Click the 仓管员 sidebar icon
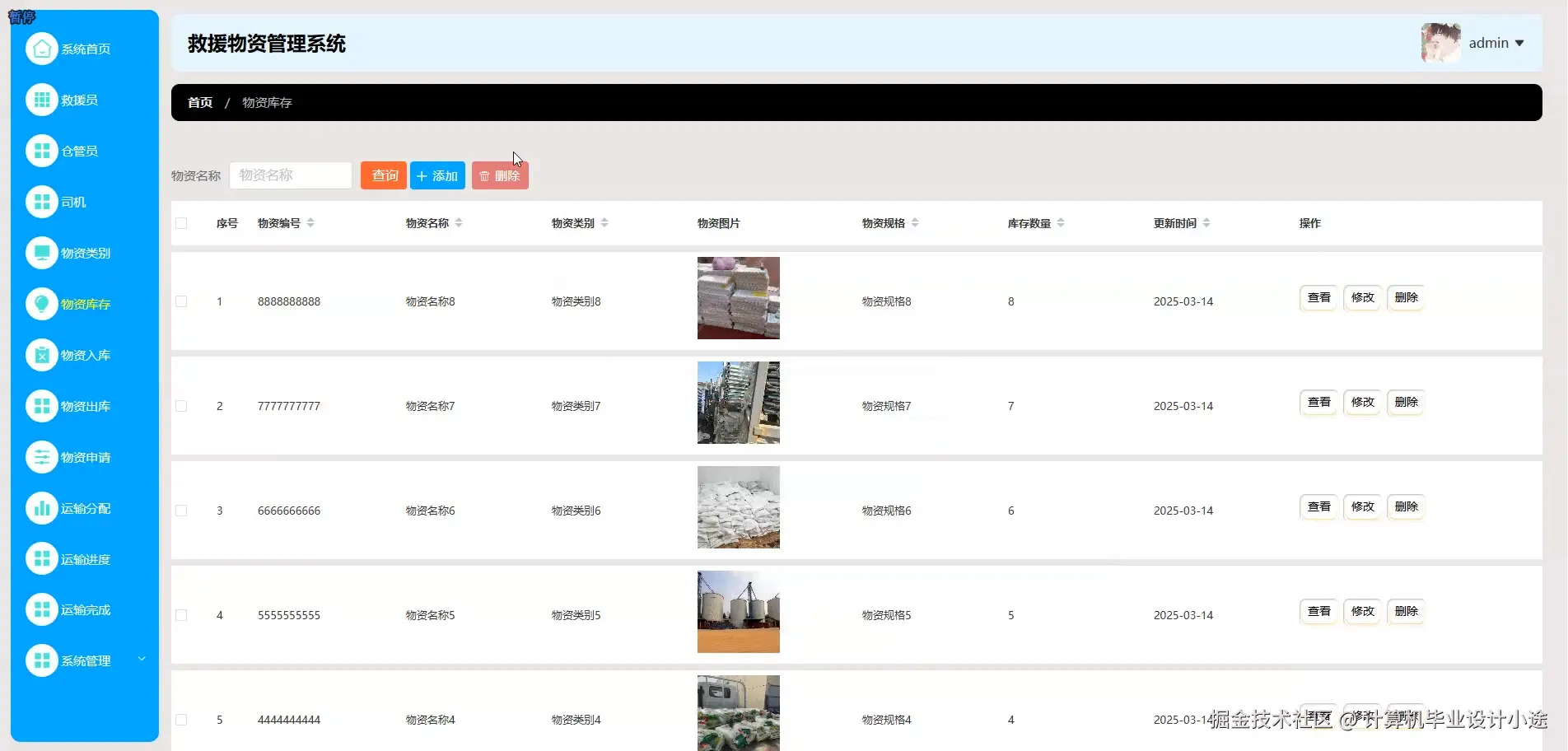The height and width of the screenshot is (751, 1568). [42, 151]
